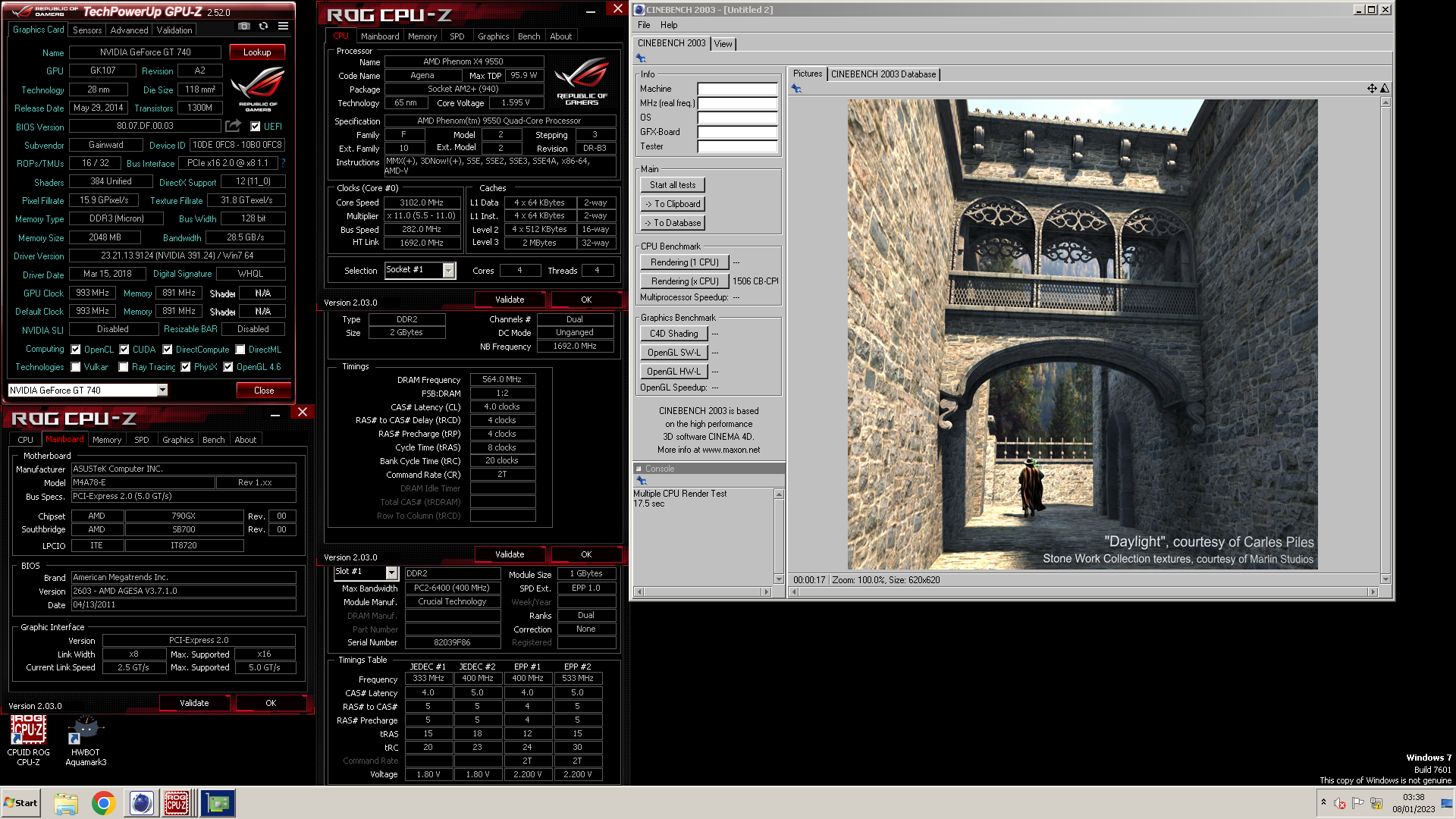Screen dimensions: 1456x819
Task: Click the OpenGL HW-L button
Action: (x=673, y=372)
